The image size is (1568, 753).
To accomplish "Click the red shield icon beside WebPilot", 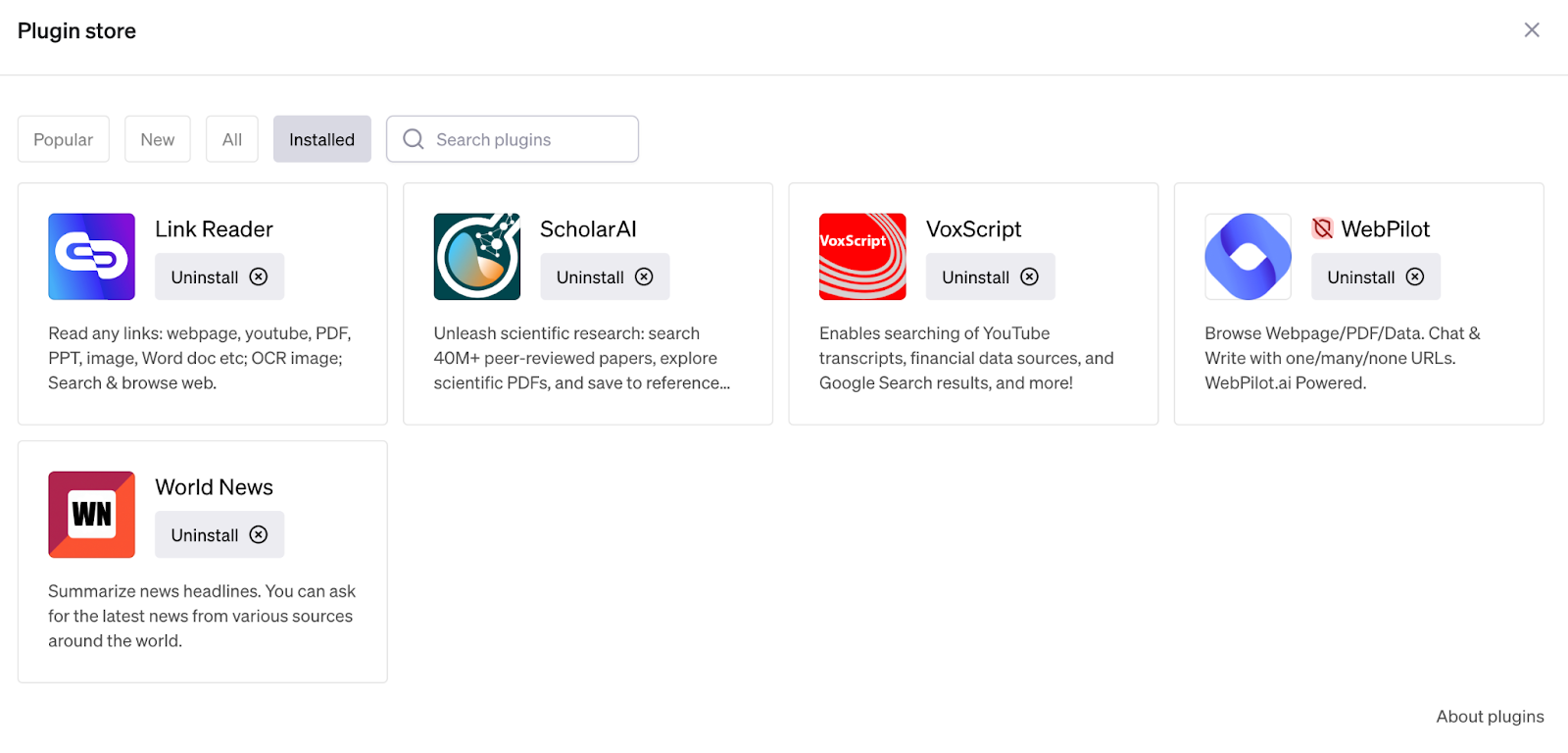I will 1322,228.
